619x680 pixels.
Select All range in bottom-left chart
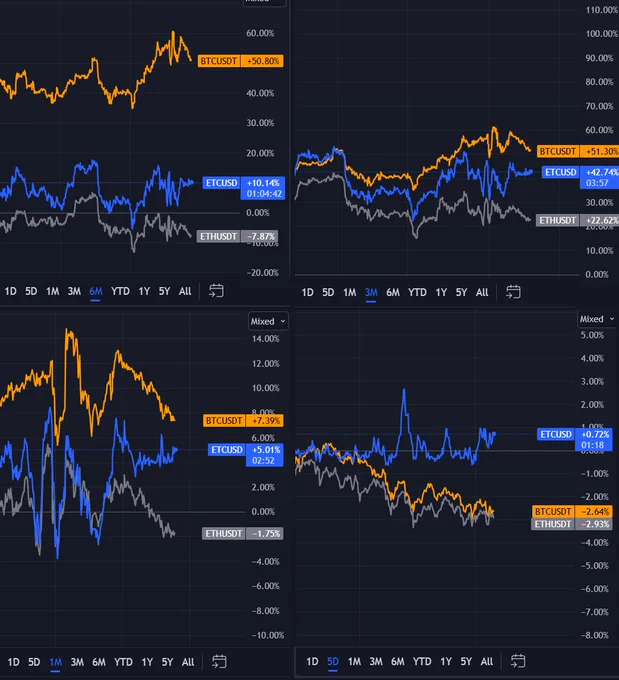coord(188,662)
